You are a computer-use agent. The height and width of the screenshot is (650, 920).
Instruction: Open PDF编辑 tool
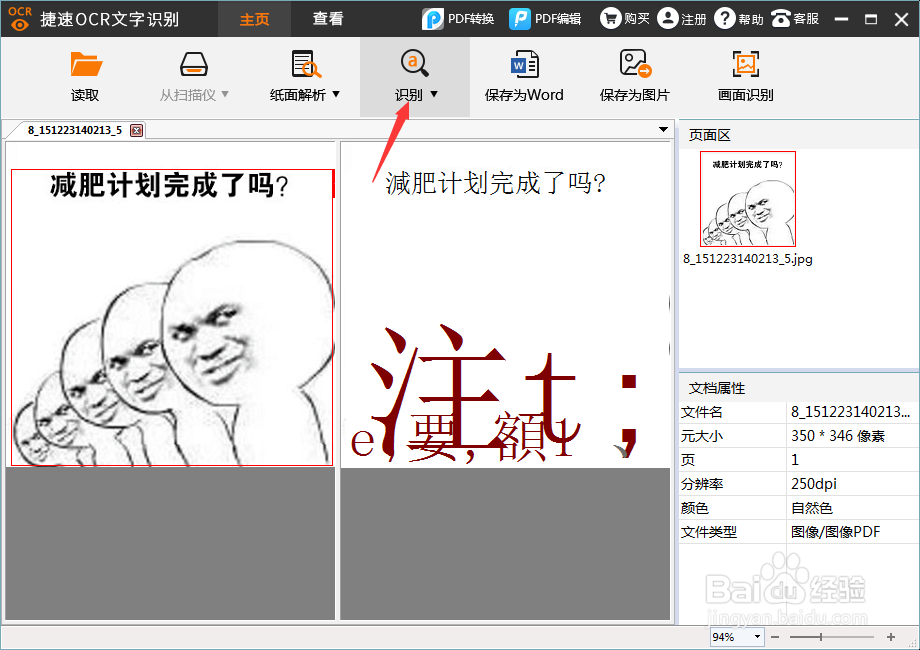[545, 19]
